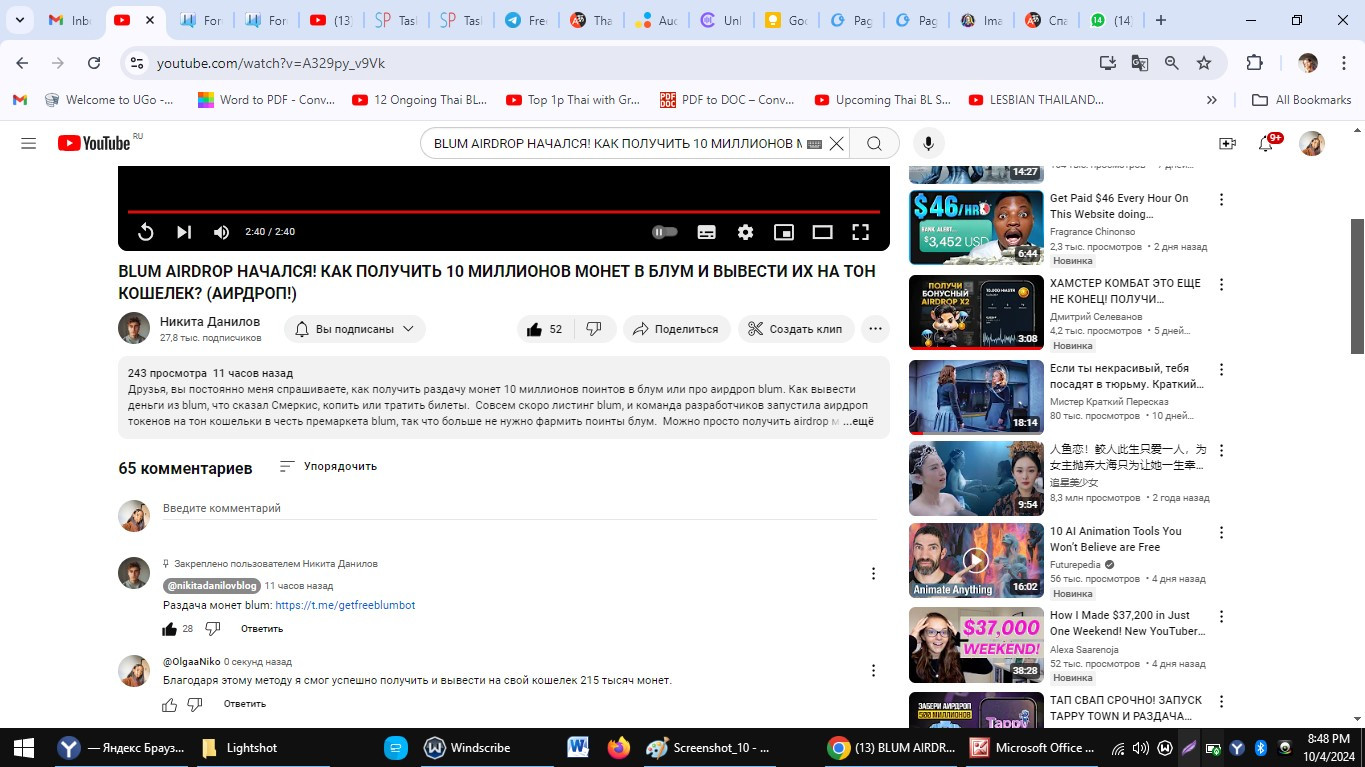Open 'Get Paid $46 Every Hour' thumbnail
Image resolution: width=1365 pixels, height=767 pixels.
(976, 227)
